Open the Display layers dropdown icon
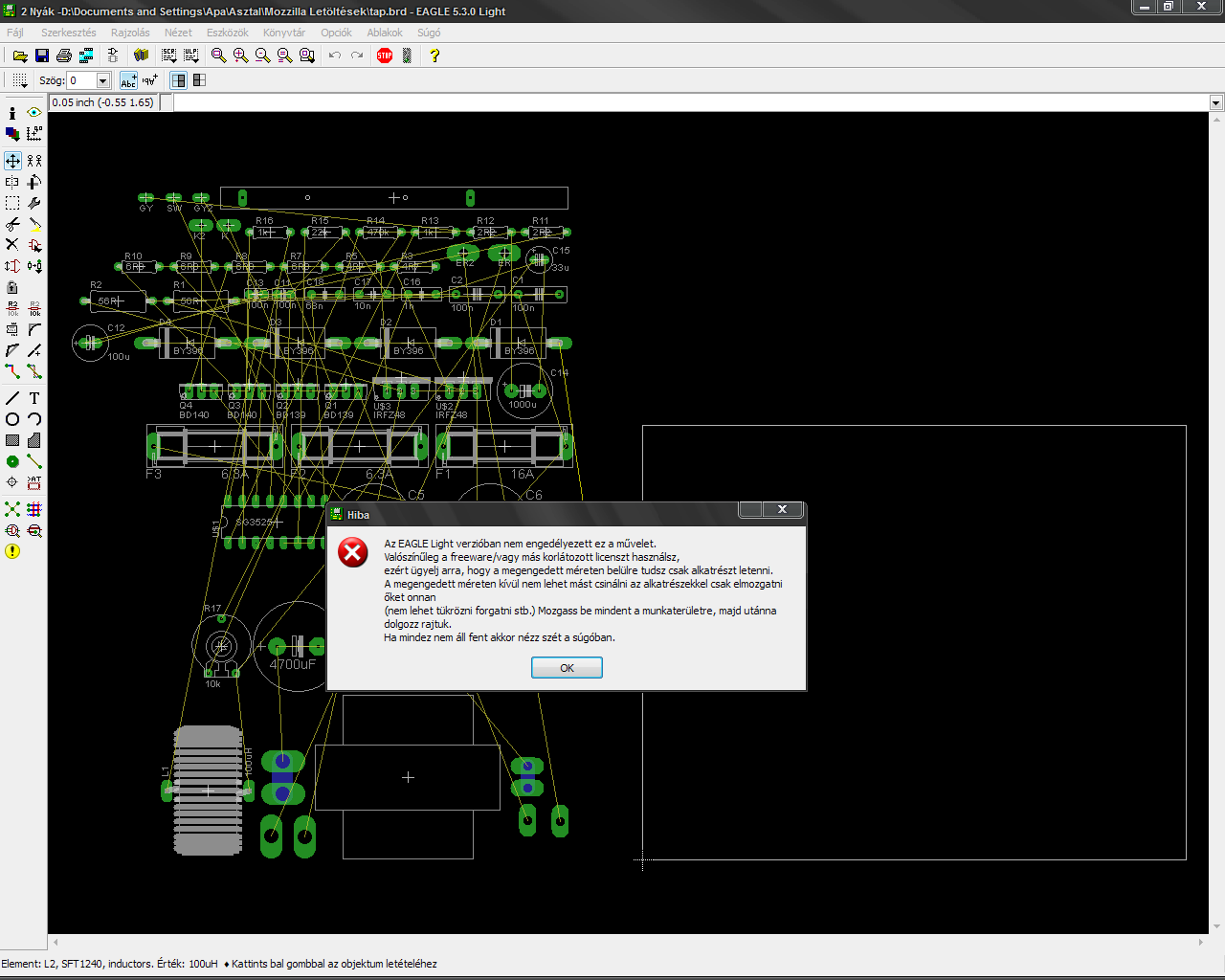The image size is (1225, 980). 12,134
